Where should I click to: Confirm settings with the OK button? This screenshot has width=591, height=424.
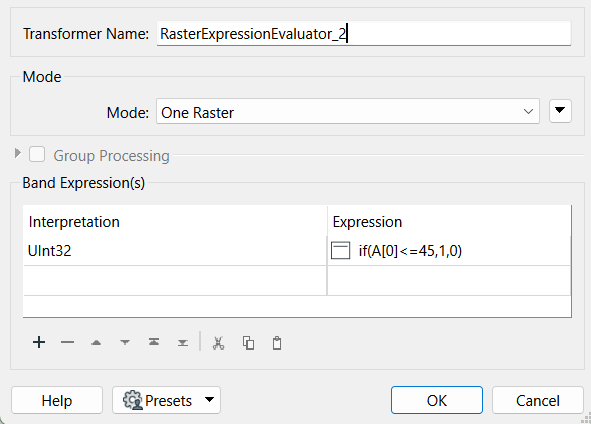[x=436, y=400]
